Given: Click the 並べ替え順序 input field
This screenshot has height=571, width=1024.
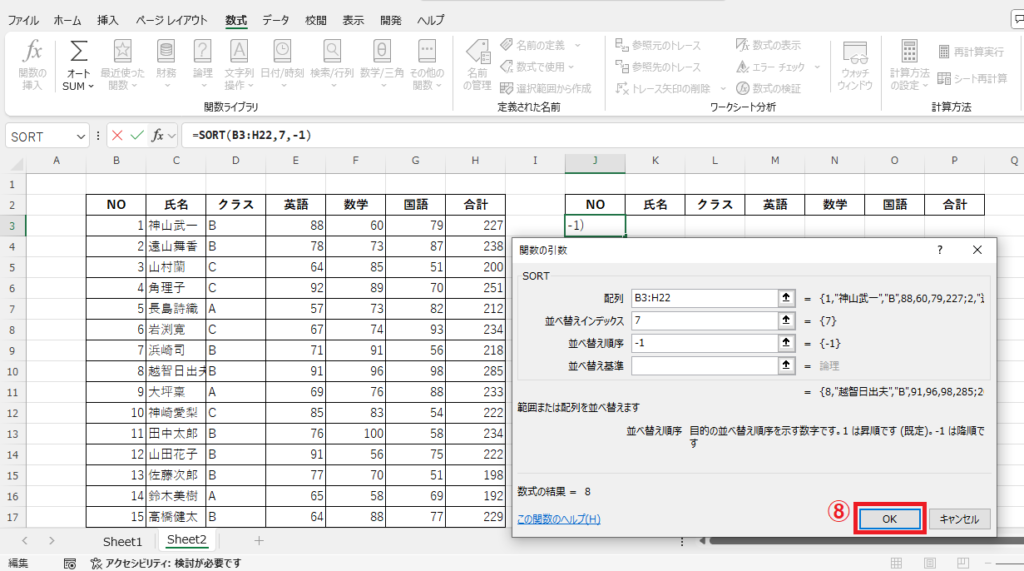Looking at the screenshot, I should pyautogui.click(x=704, y=343).
